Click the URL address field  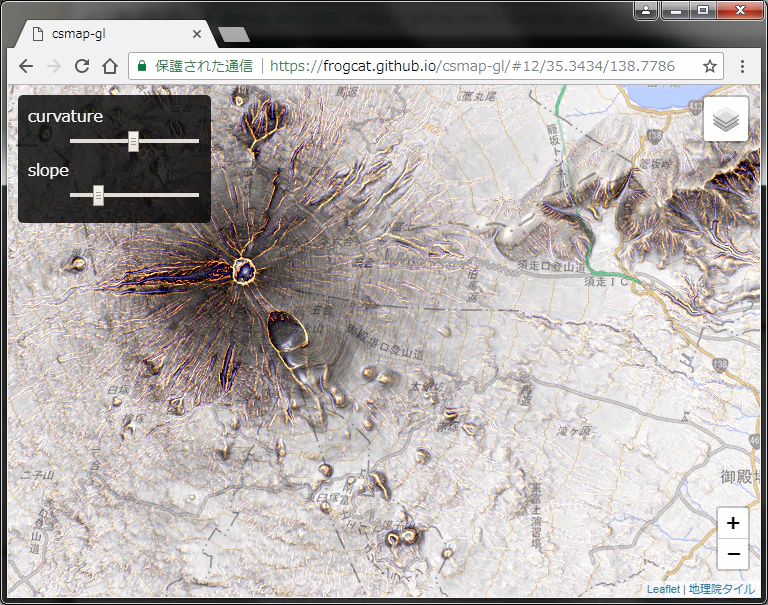pos(425,66)
